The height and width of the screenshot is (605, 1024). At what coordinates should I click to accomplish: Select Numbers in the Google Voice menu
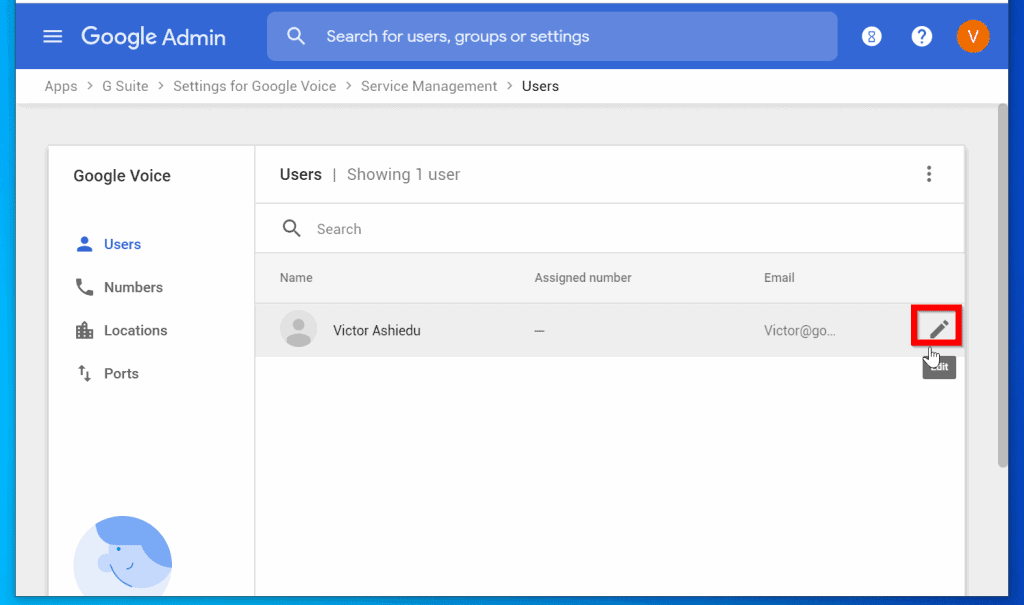(134, 287)
